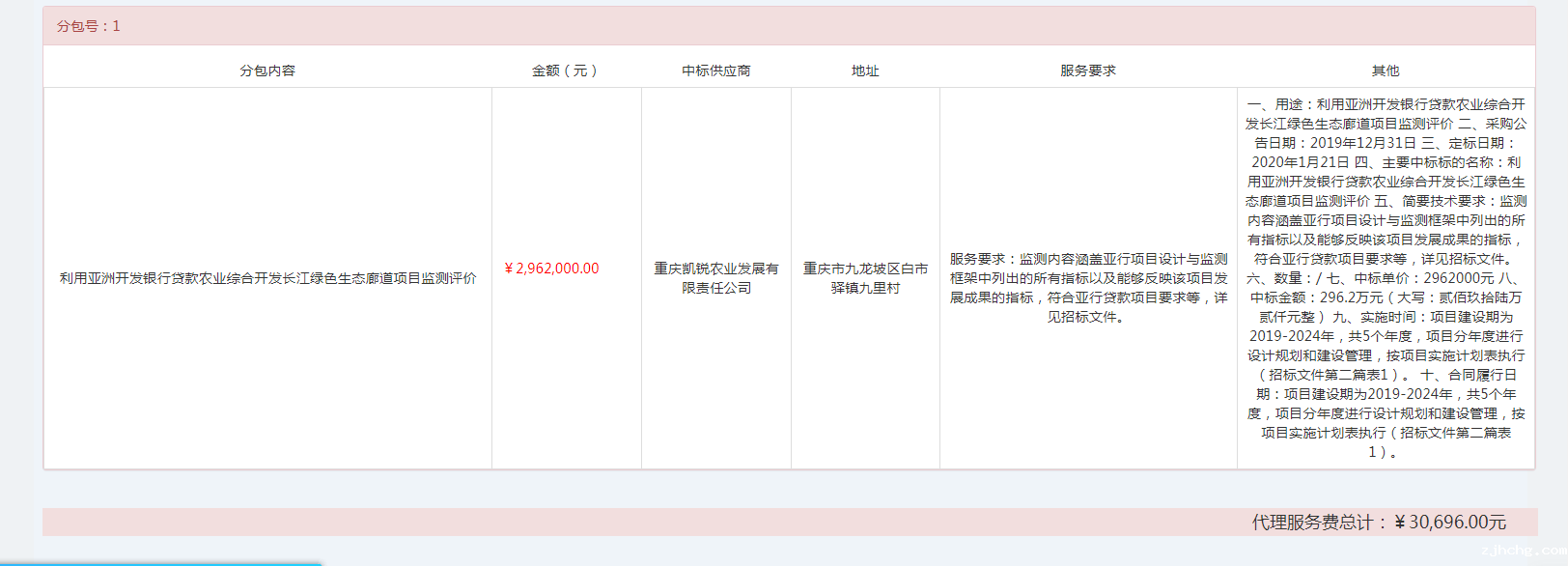Click the zjhchg.com watermark text

(x=1522, y=551)
